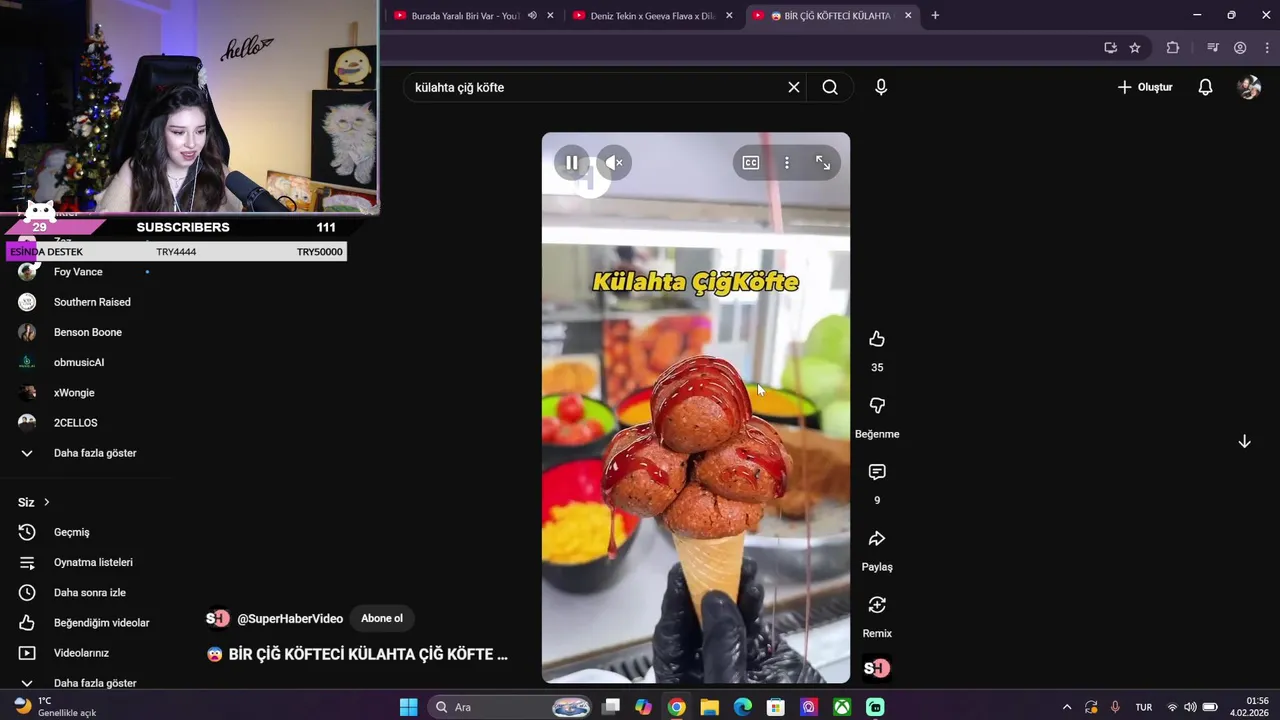
Task: Dislike the Short (Beğenme)
Action: coord(877,405)
